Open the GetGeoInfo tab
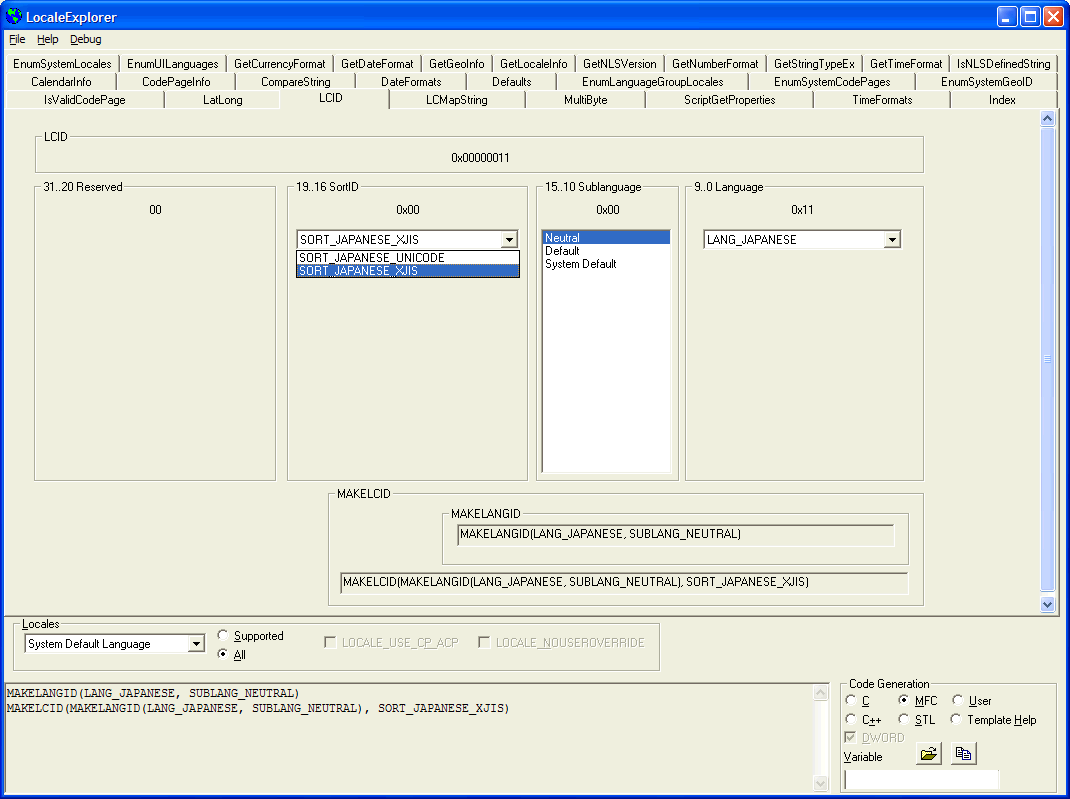 pyautogui.click(x=457, y=64)
